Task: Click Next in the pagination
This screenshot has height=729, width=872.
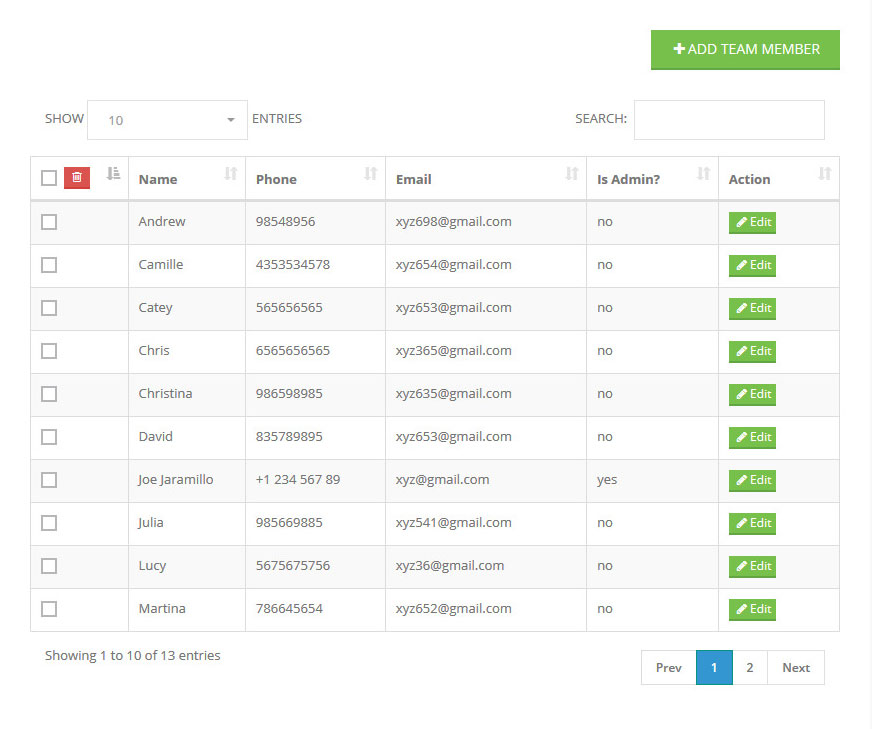Action: coord(795,668)
